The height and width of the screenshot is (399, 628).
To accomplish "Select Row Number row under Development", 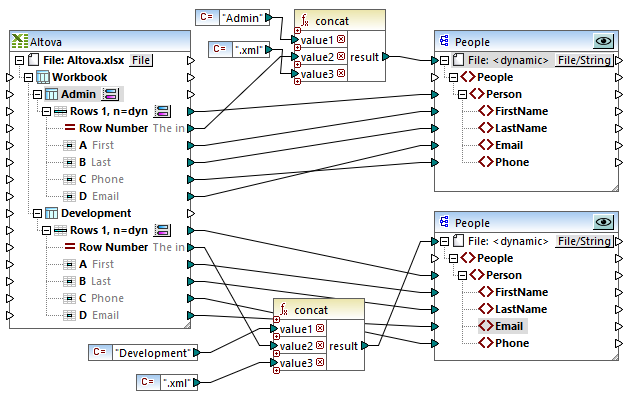I will (x=124, y=247).
